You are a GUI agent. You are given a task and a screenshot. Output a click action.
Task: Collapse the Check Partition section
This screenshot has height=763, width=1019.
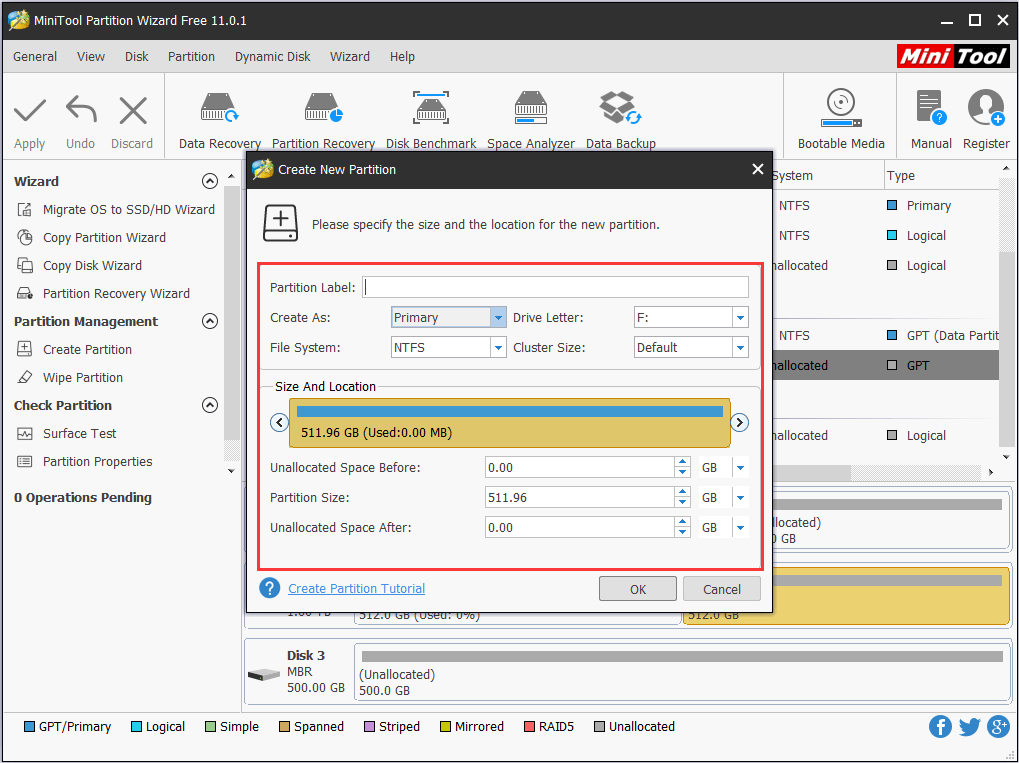point(209,405)
